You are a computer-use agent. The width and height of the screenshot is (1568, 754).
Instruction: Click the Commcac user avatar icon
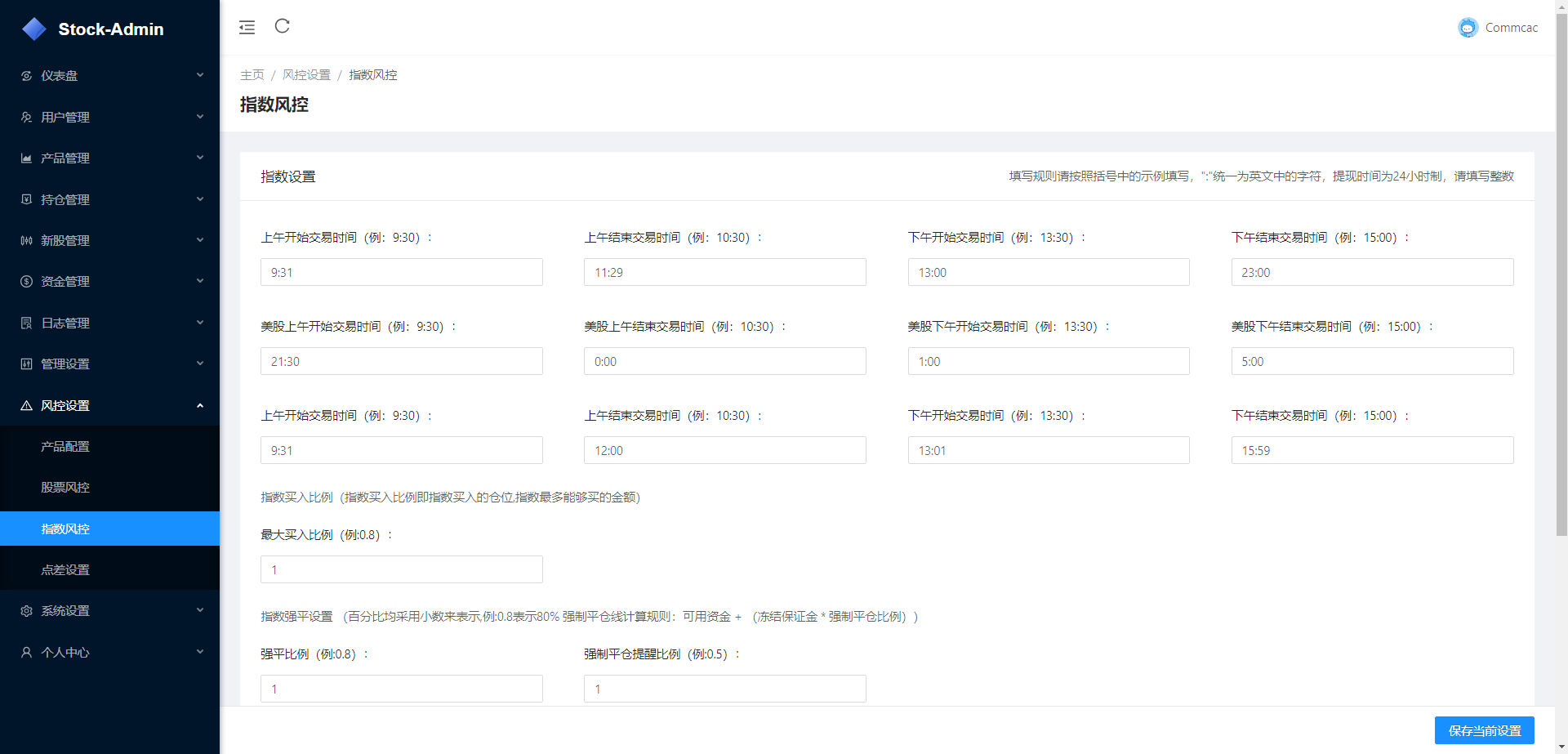[x=1468, y=28]
